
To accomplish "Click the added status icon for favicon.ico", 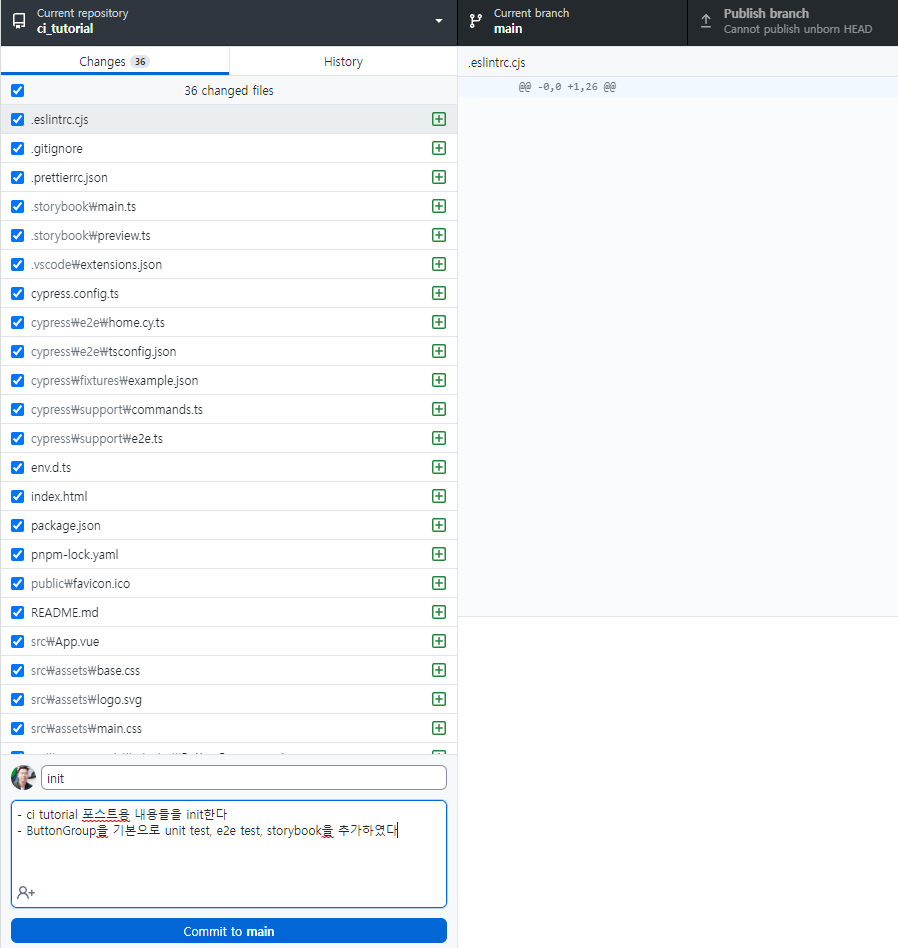I will click(439, 583).
